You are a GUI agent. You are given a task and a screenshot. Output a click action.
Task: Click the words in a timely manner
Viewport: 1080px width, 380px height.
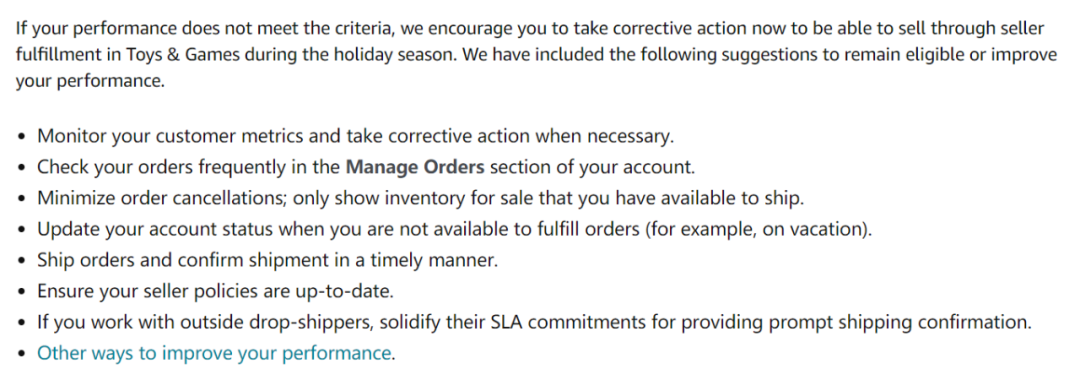click(419, 260)
